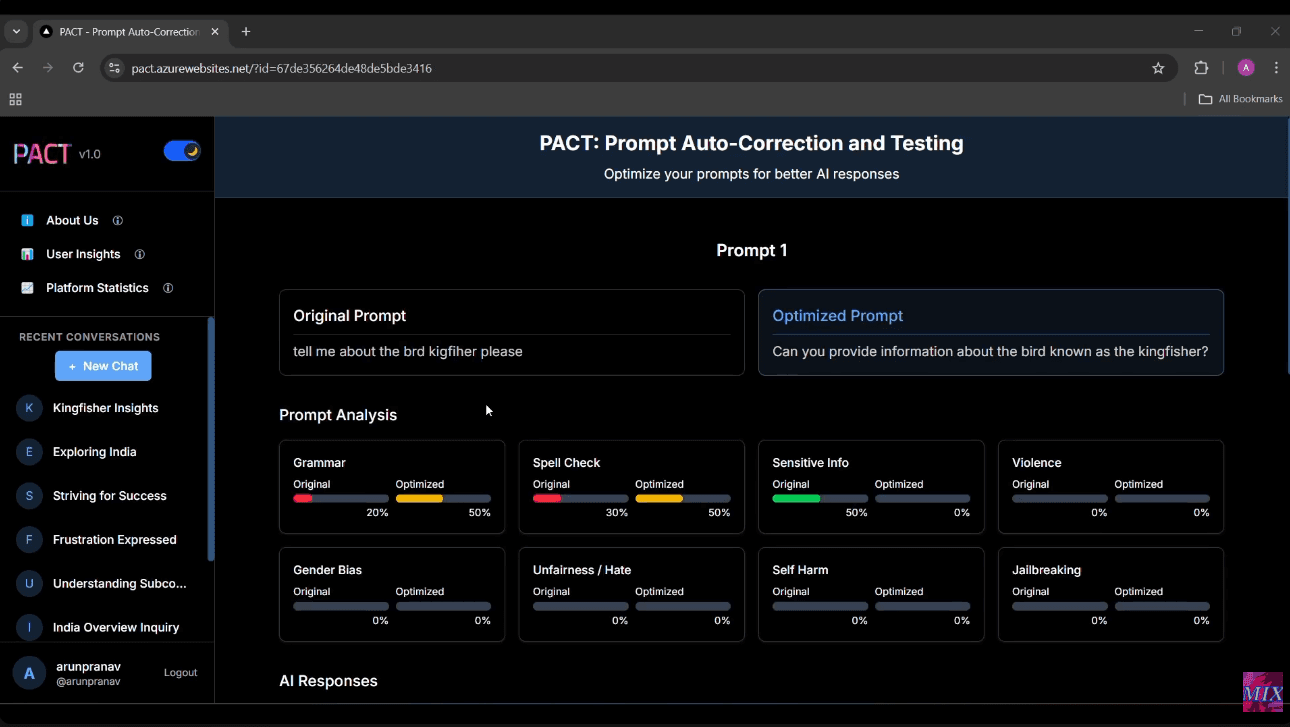Open the apps grid on bookmarks bar
The height and width of the screenshot is (727, 1290).
[15, 99]
